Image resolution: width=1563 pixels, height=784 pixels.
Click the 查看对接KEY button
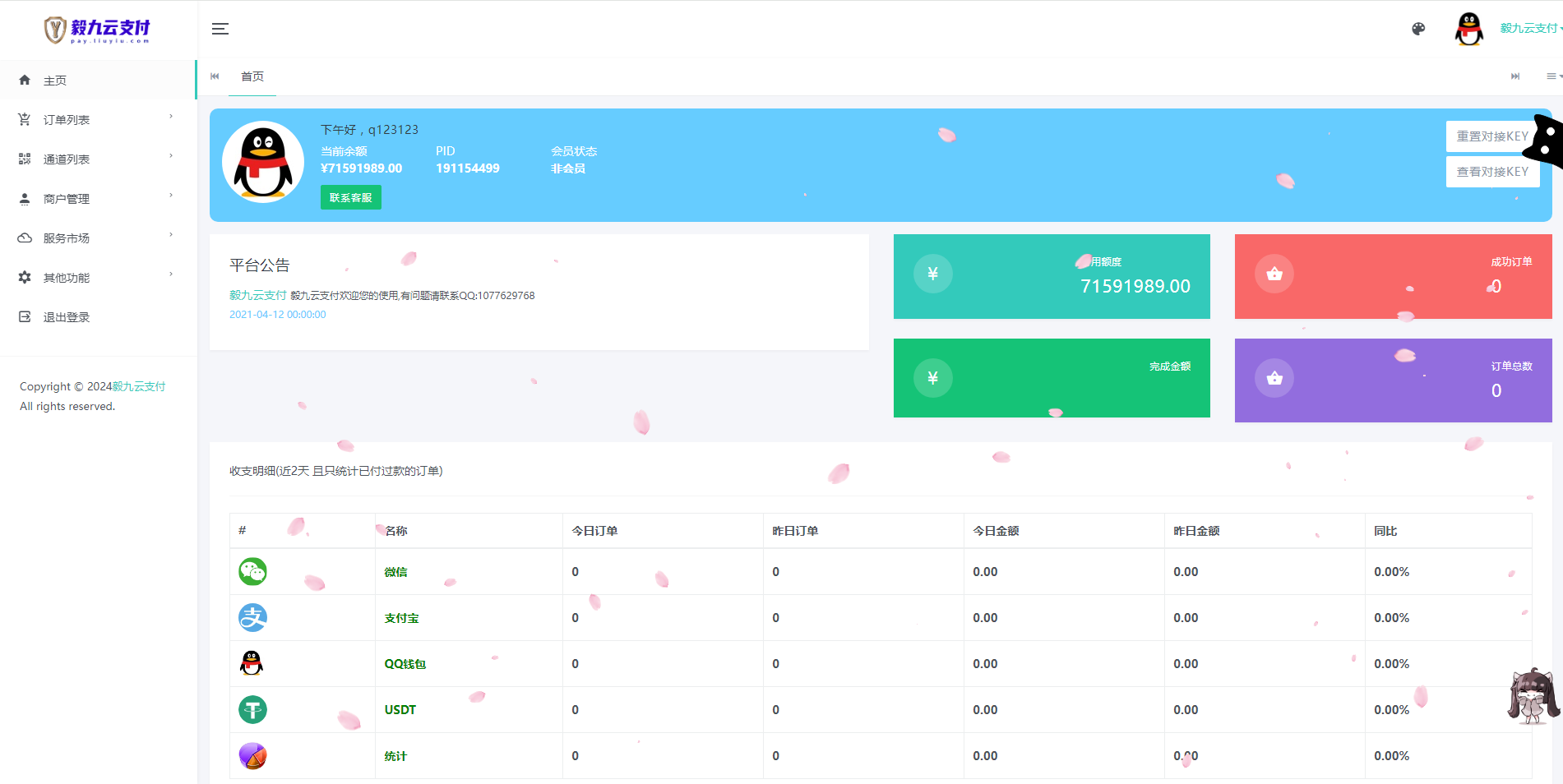(1491, 172)
